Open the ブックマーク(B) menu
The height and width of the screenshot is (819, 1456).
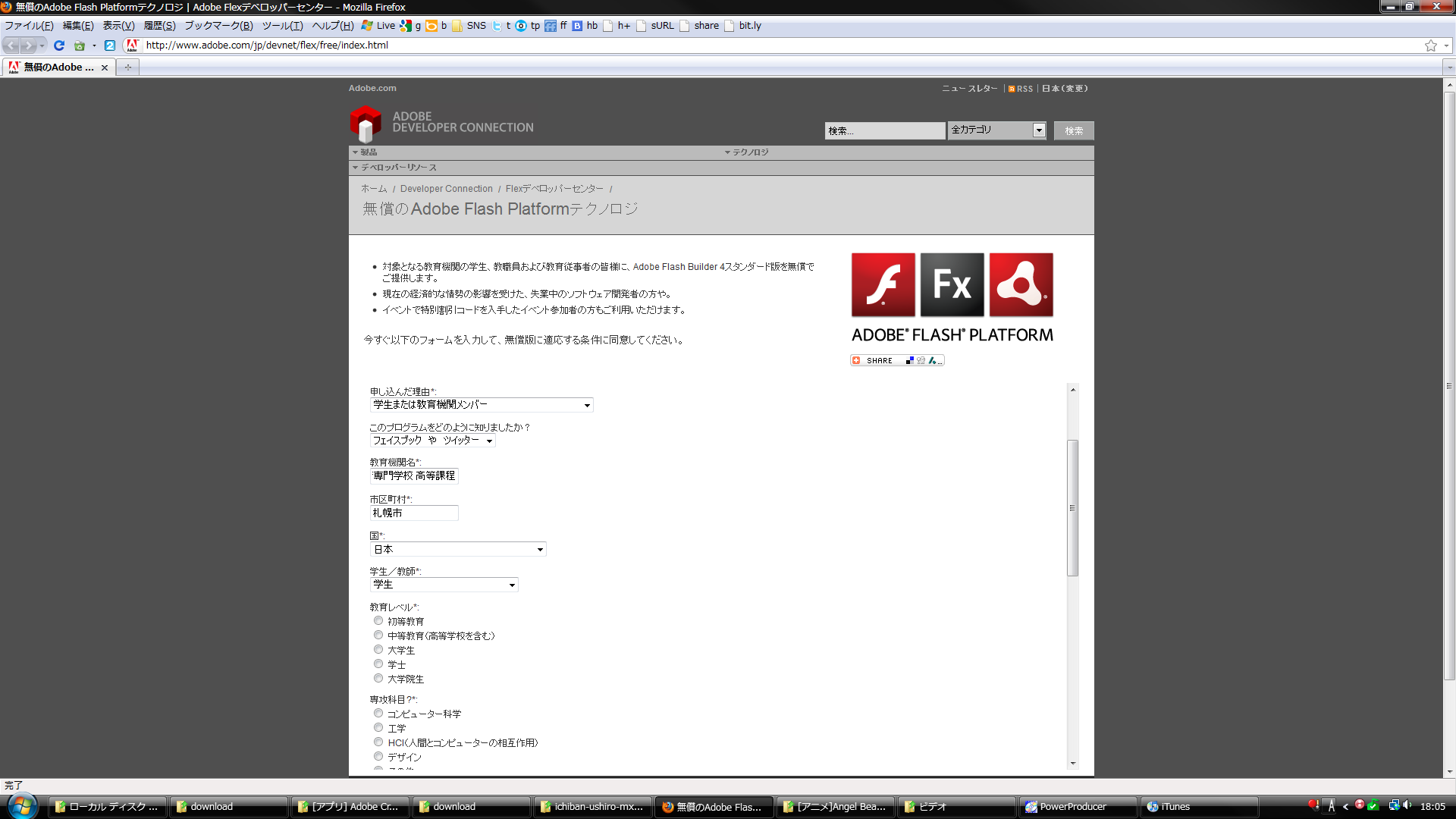tap(218, 26)
